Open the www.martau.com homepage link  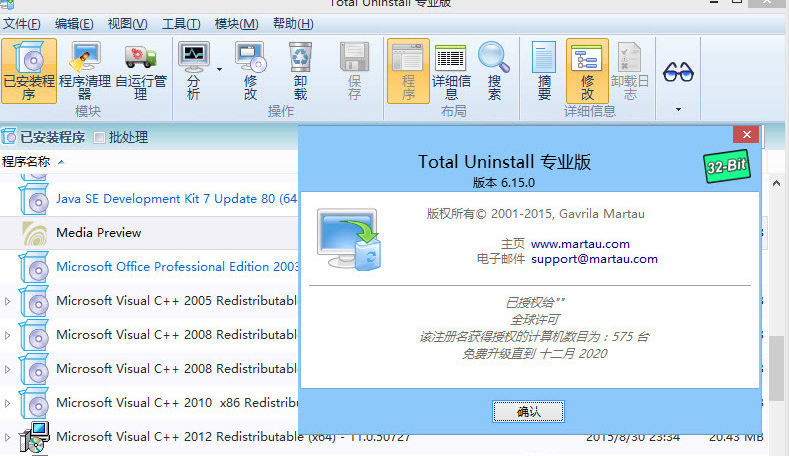(x=580, y=244)
